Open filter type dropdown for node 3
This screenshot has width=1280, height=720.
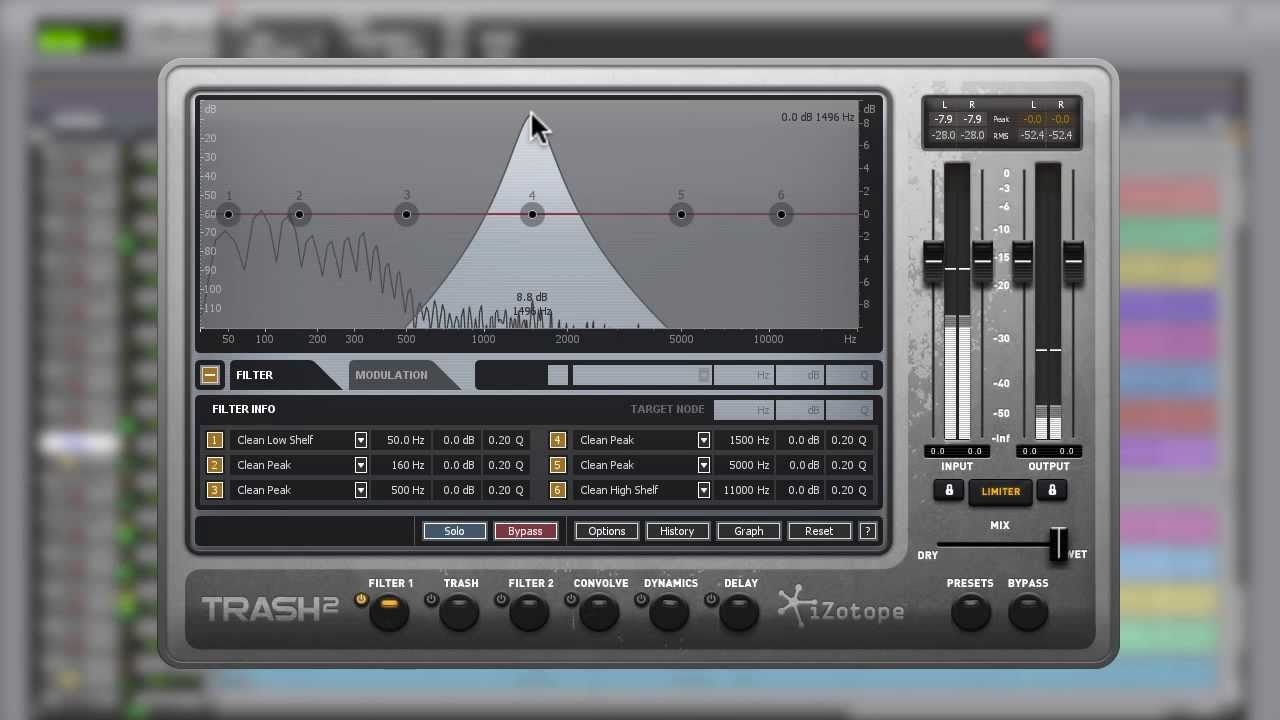tap(360, 490)
